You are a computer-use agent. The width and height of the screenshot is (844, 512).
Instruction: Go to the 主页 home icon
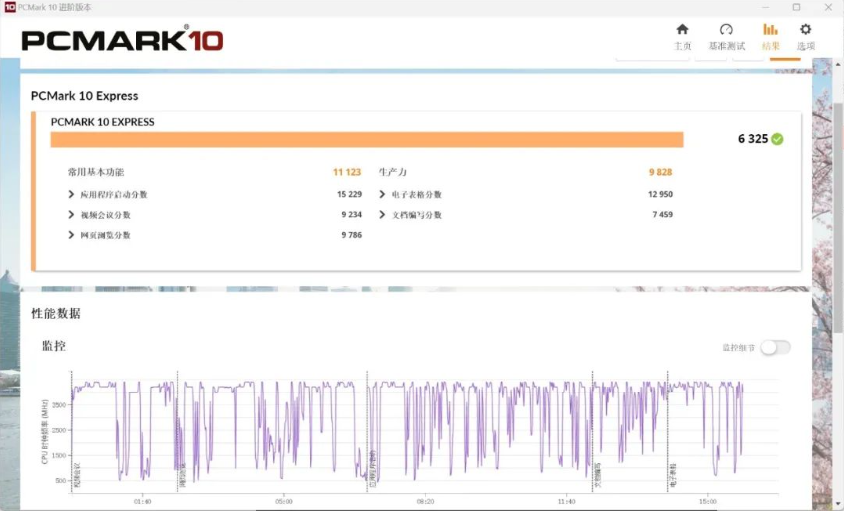click(683, 29)
